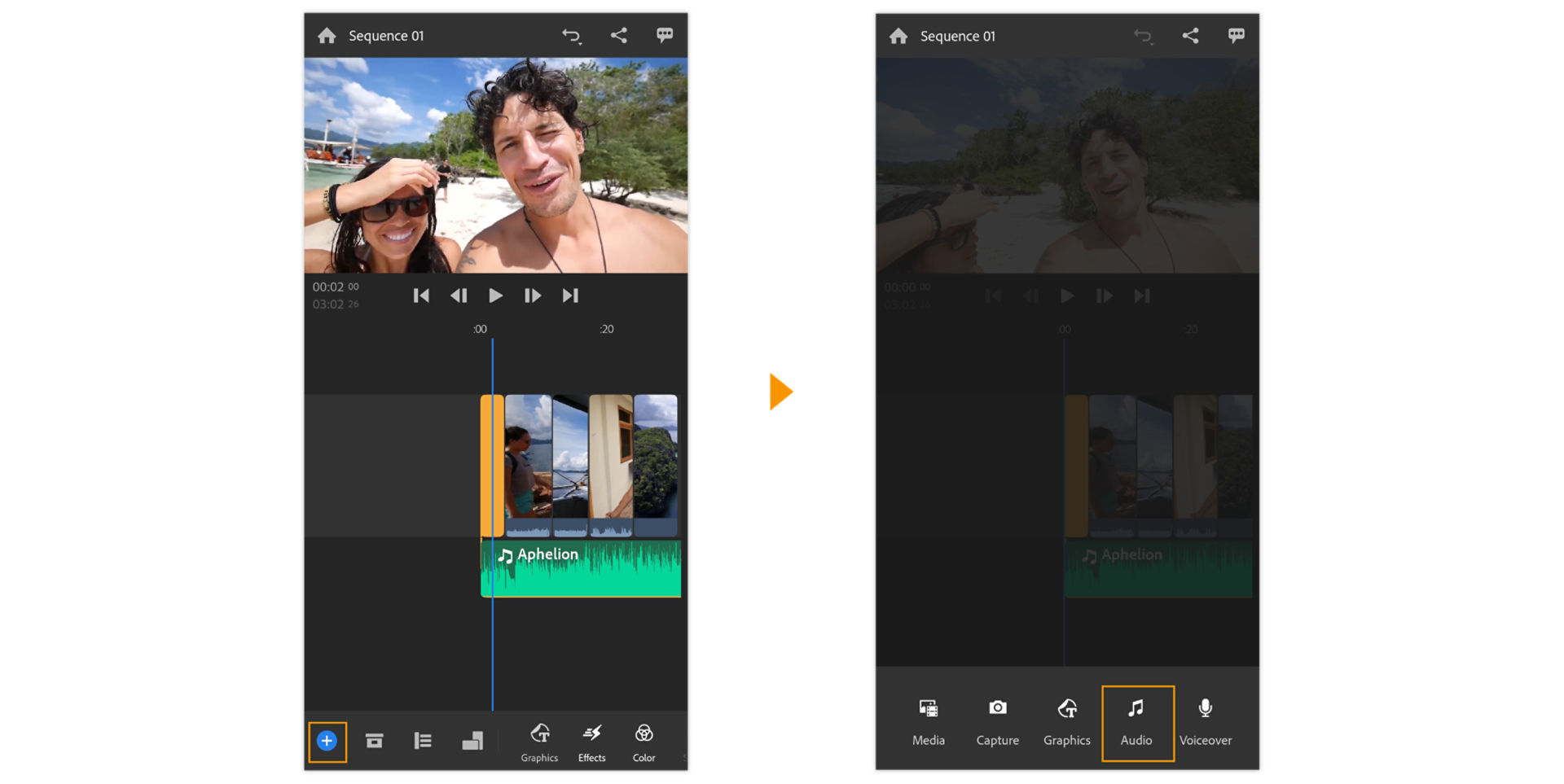
Task: Select the building-with-window clip in the left timeline
Action: tap(611, 466)
